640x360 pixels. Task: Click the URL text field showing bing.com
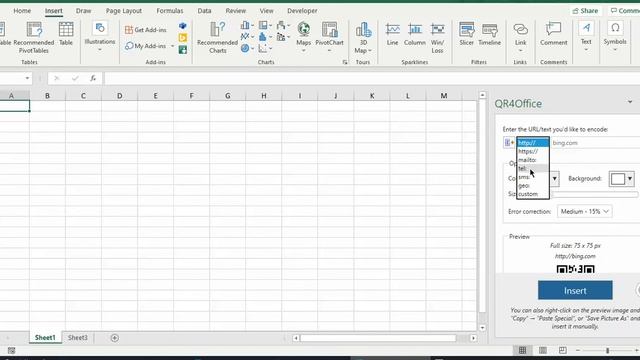(595, 143)
